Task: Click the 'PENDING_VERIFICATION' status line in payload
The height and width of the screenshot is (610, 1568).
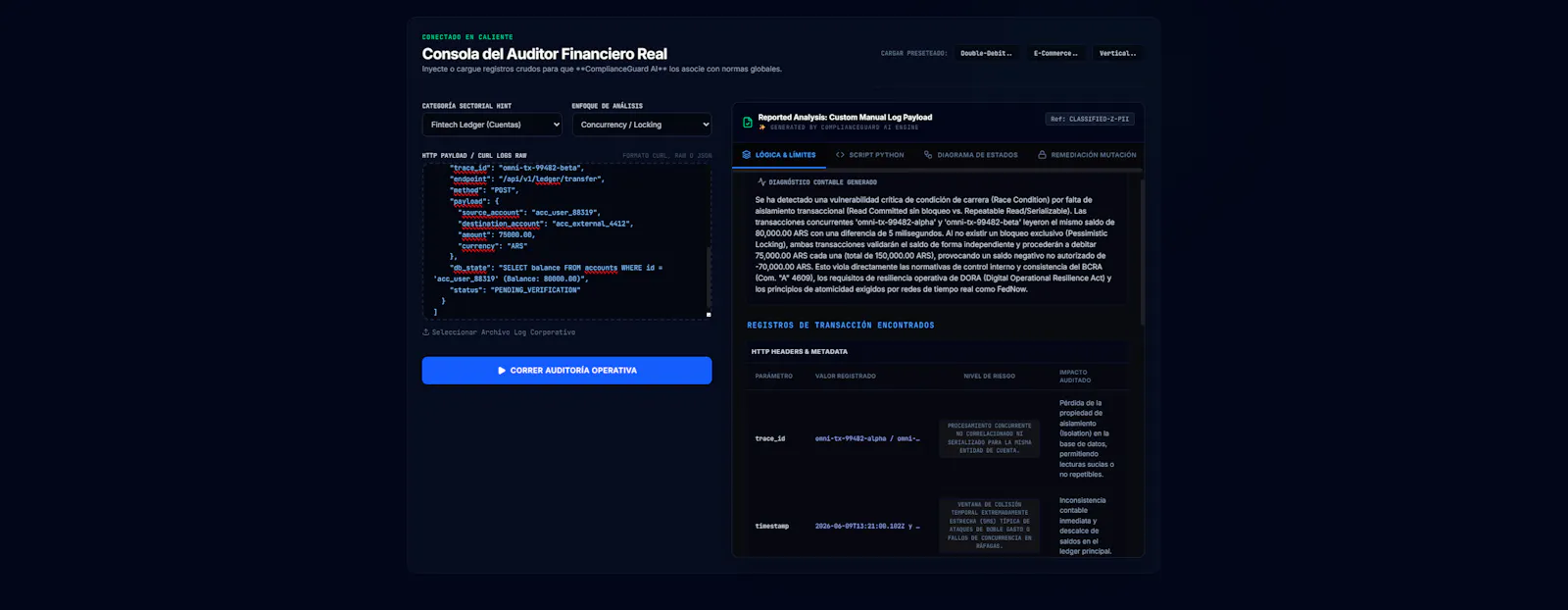Action: [x=515, y=290]
